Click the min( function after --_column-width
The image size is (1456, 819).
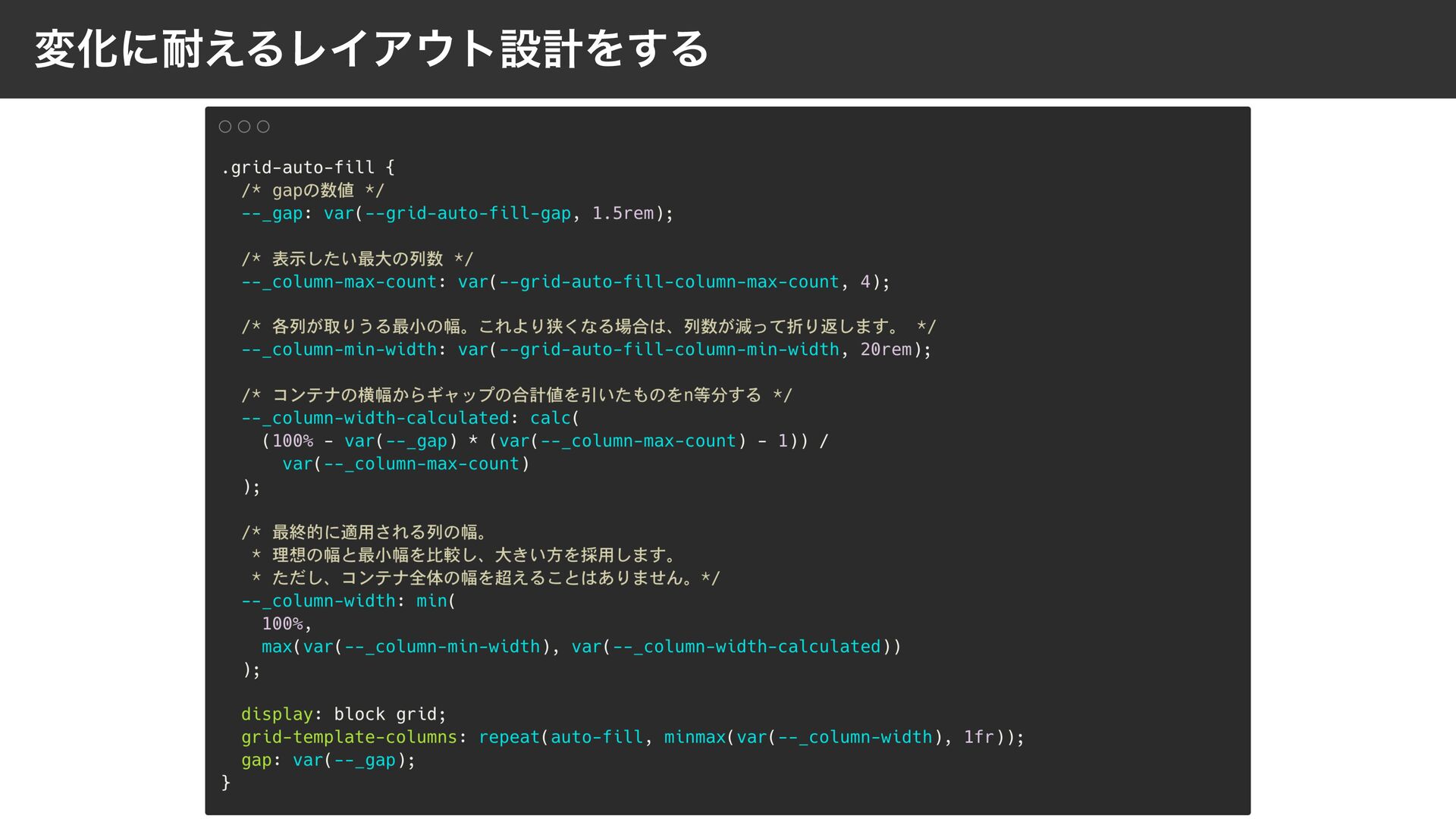pos(432,601)
